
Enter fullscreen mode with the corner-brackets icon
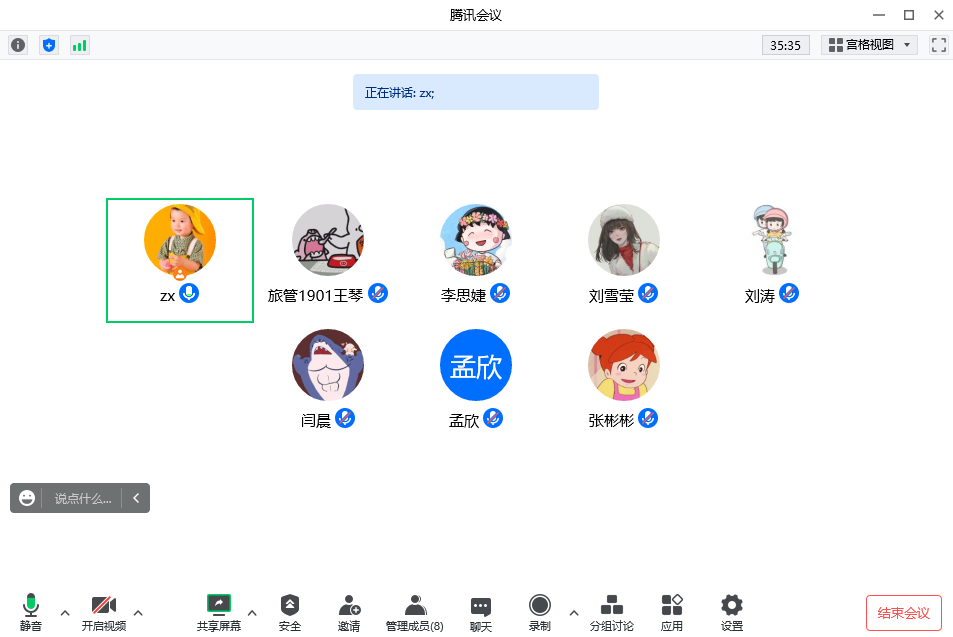point(938,45)
